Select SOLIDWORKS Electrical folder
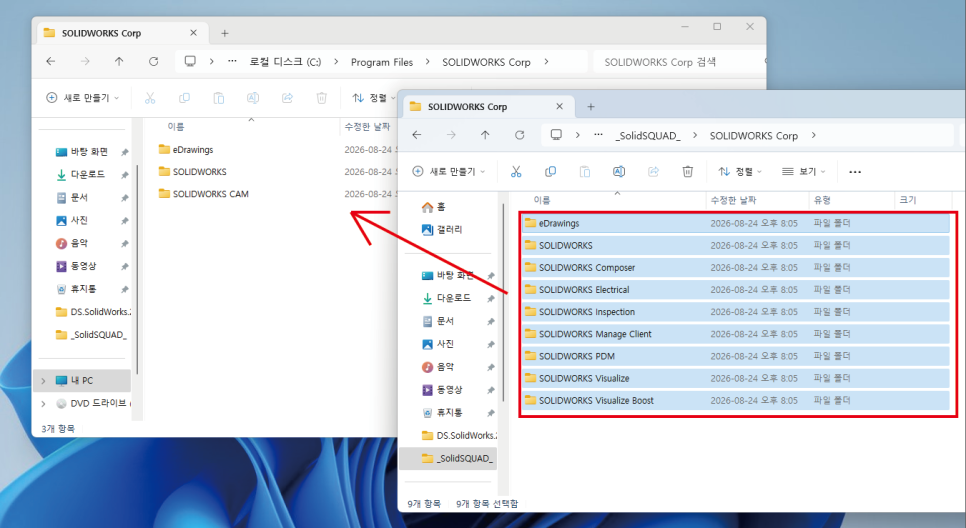966x528 pixels. coord(736,290)
